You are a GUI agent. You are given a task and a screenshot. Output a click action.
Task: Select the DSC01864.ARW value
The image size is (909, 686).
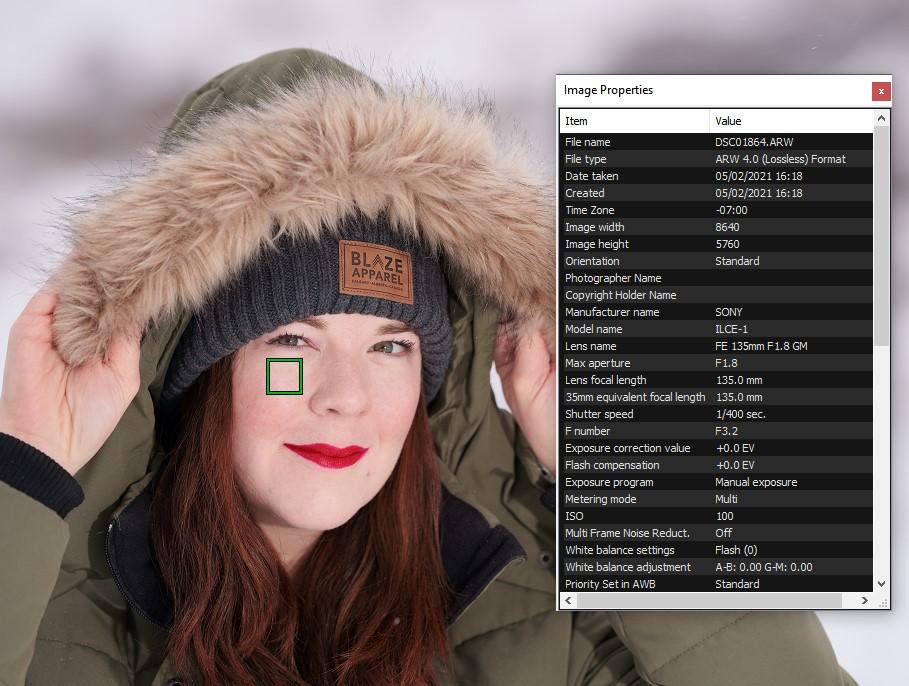(x=754, y=142)
